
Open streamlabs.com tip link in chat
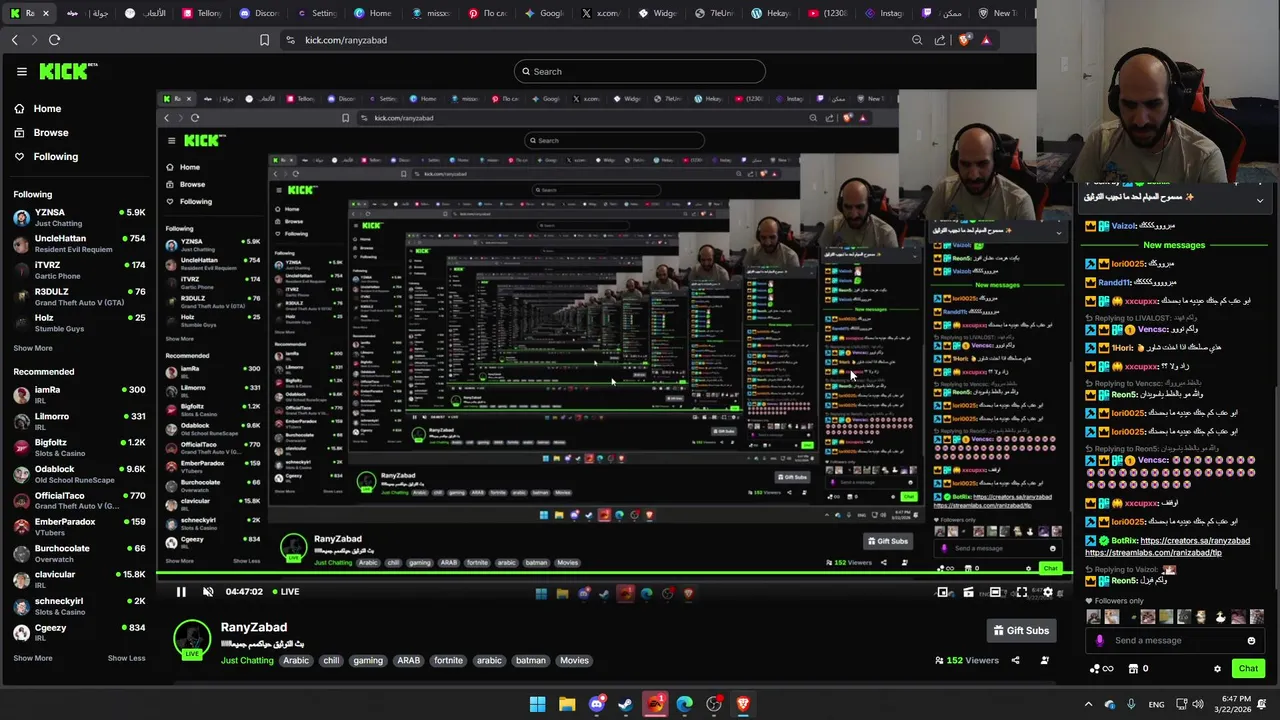point(1151,552)
